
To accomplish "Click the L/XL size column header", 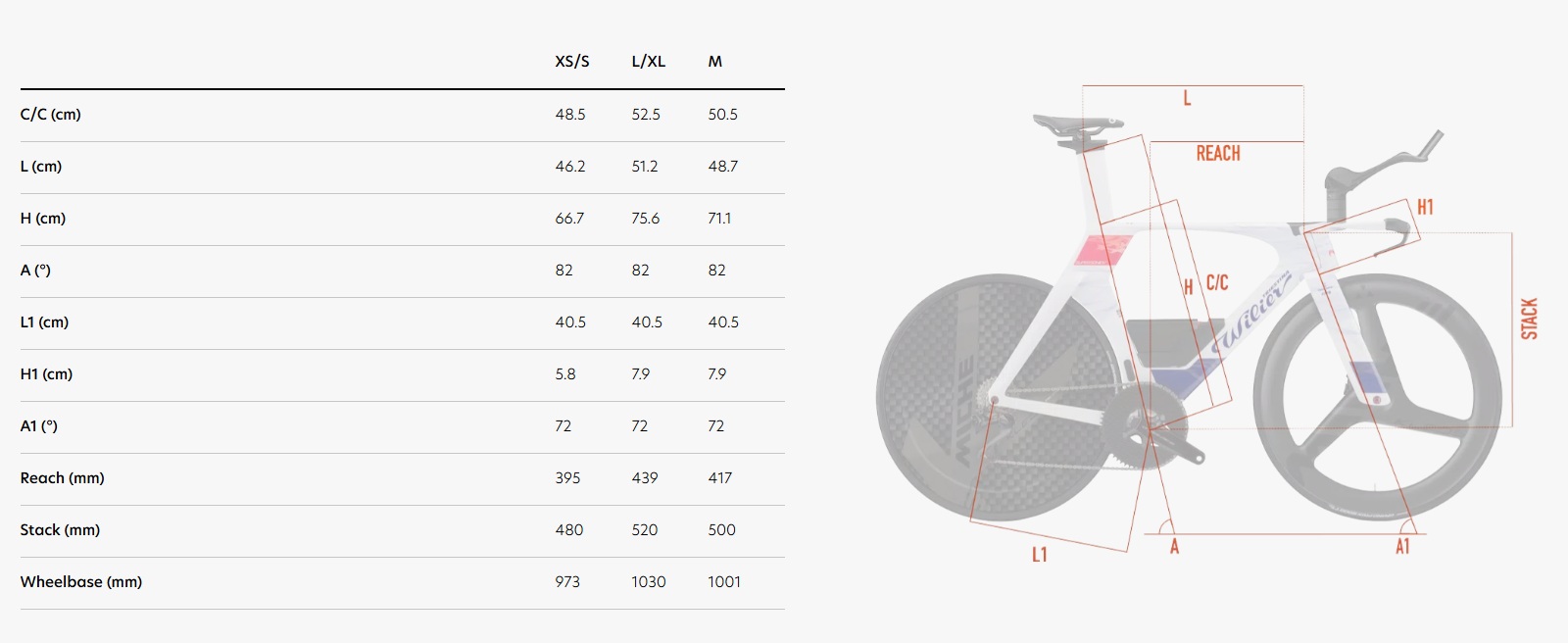I will click(x=648, y=62).
